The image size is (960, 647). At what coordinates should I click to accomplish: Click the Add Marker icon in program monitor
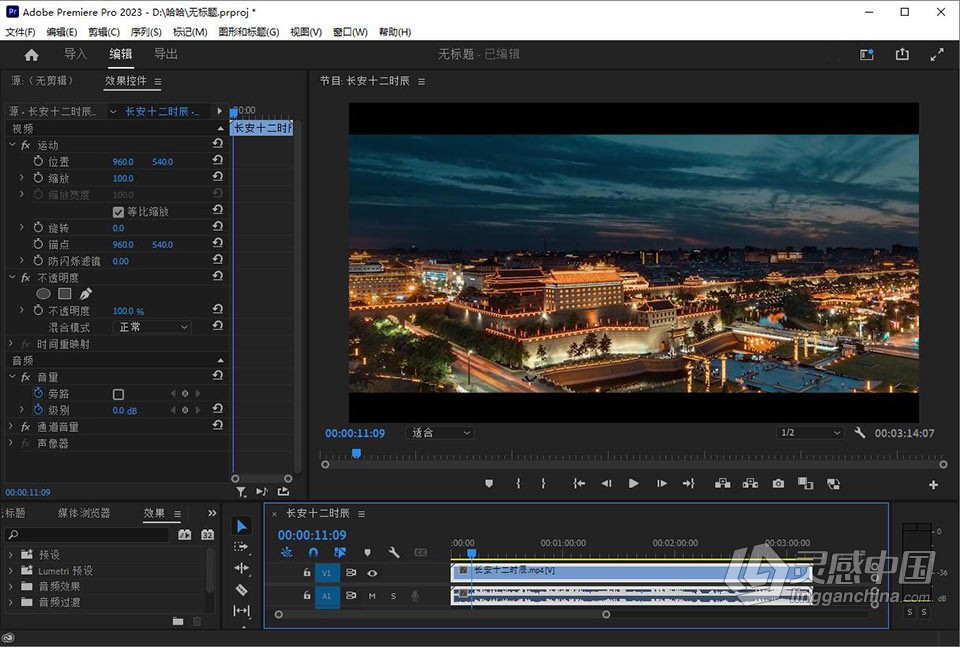488,483
